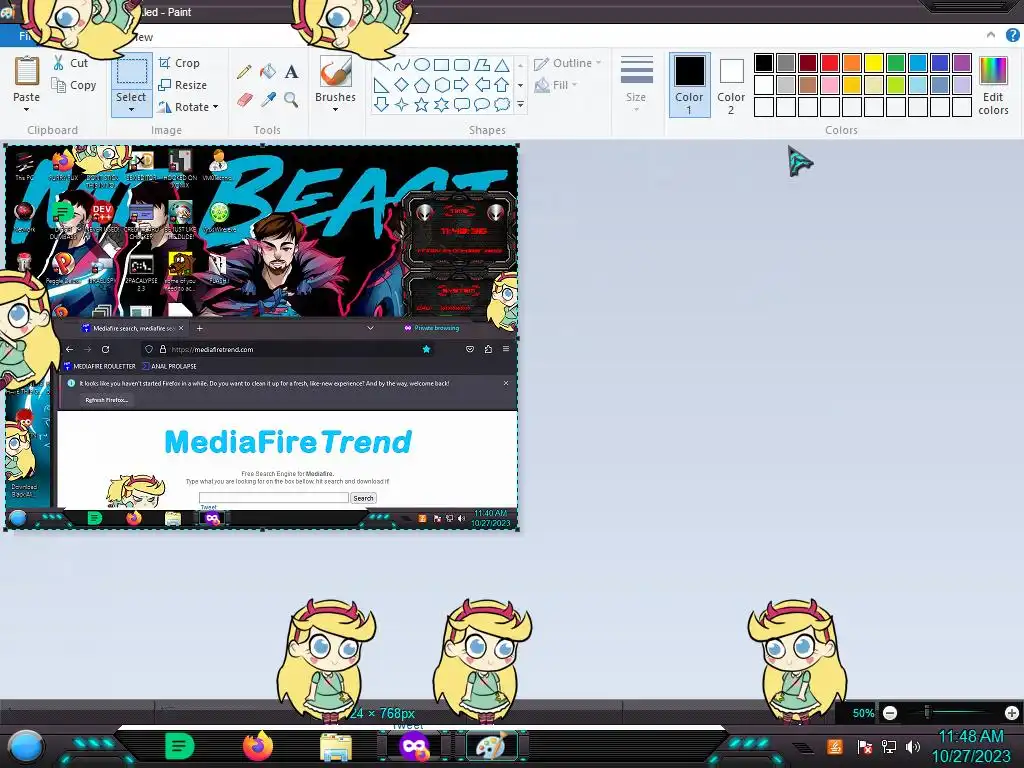Click the Cut scissors button
The width and height of the screenshot is (1024, 768).
pyautogui.click(x=71, y=63)
